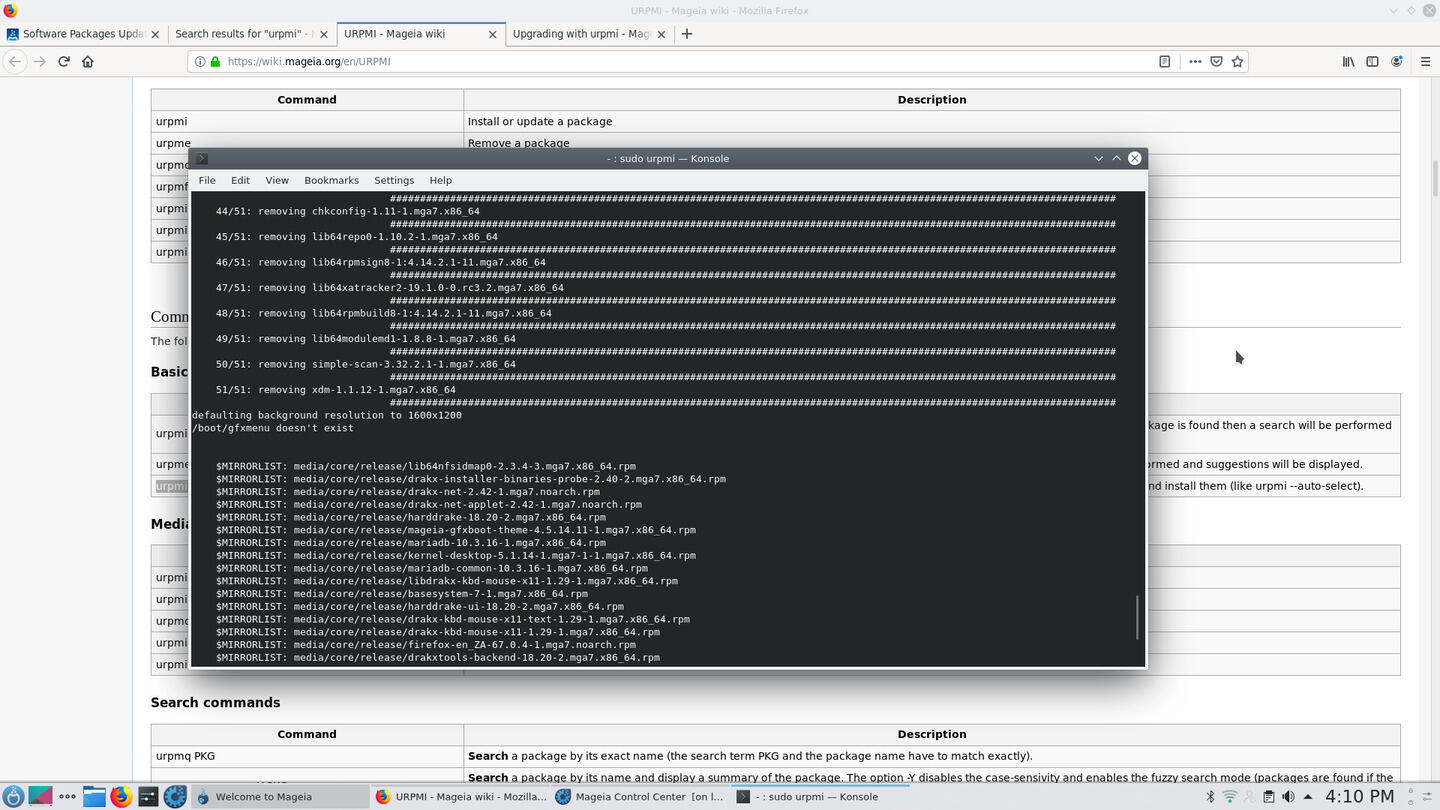Open Konsole View menu
Viewport: 1440px width, 810px height.
coord(277,180)
